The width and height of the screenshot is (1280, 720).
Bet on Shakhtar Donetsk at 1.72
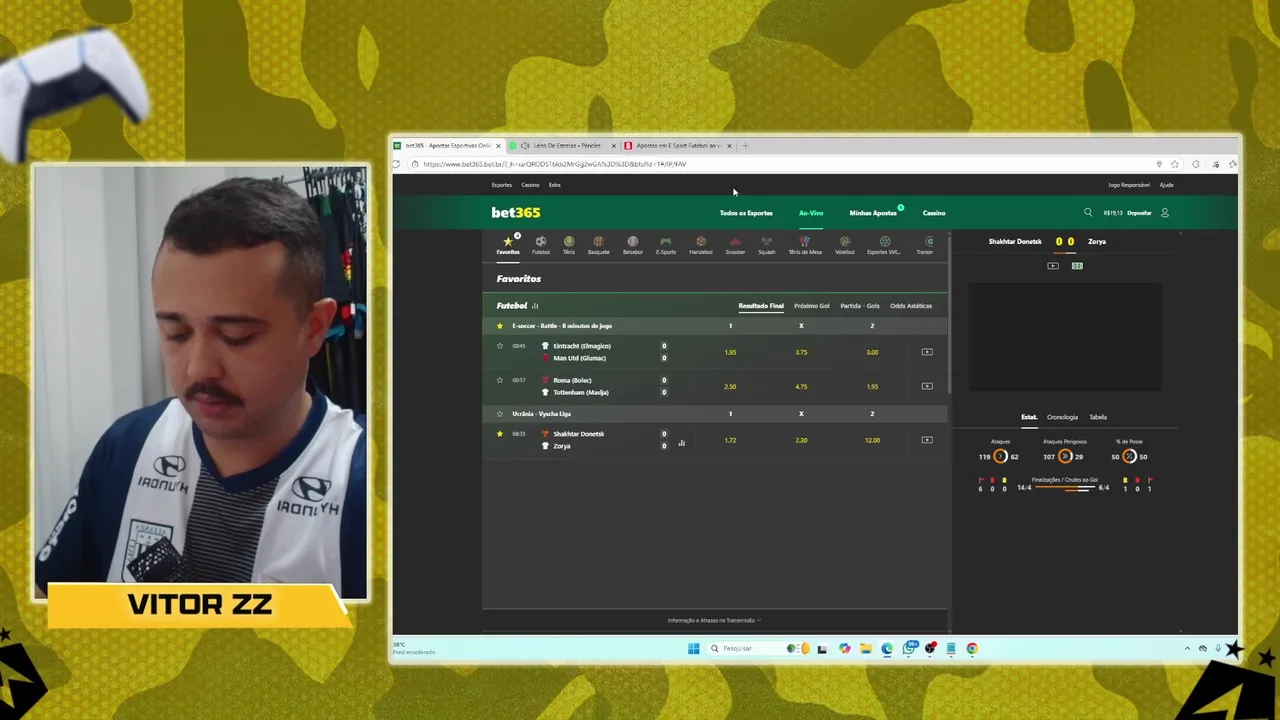coord(730,440)
